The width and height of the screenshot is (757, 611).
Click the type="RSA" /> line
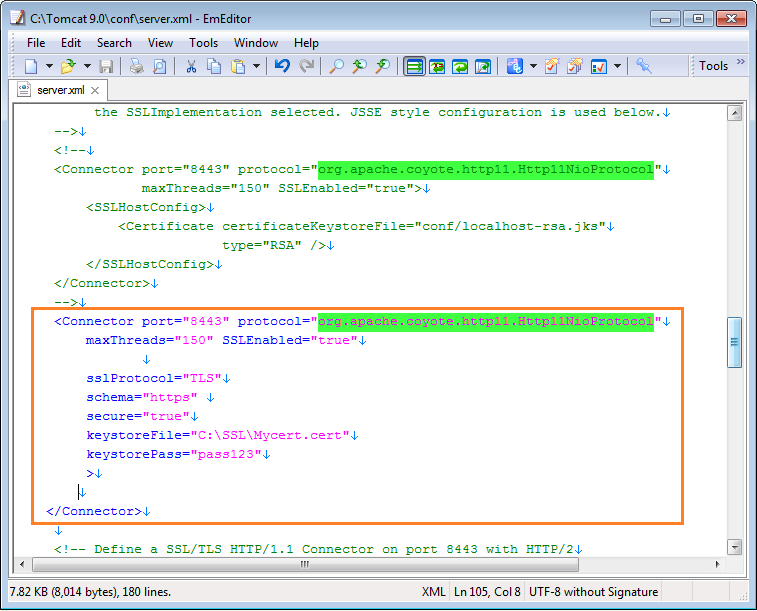pos(274,246)
